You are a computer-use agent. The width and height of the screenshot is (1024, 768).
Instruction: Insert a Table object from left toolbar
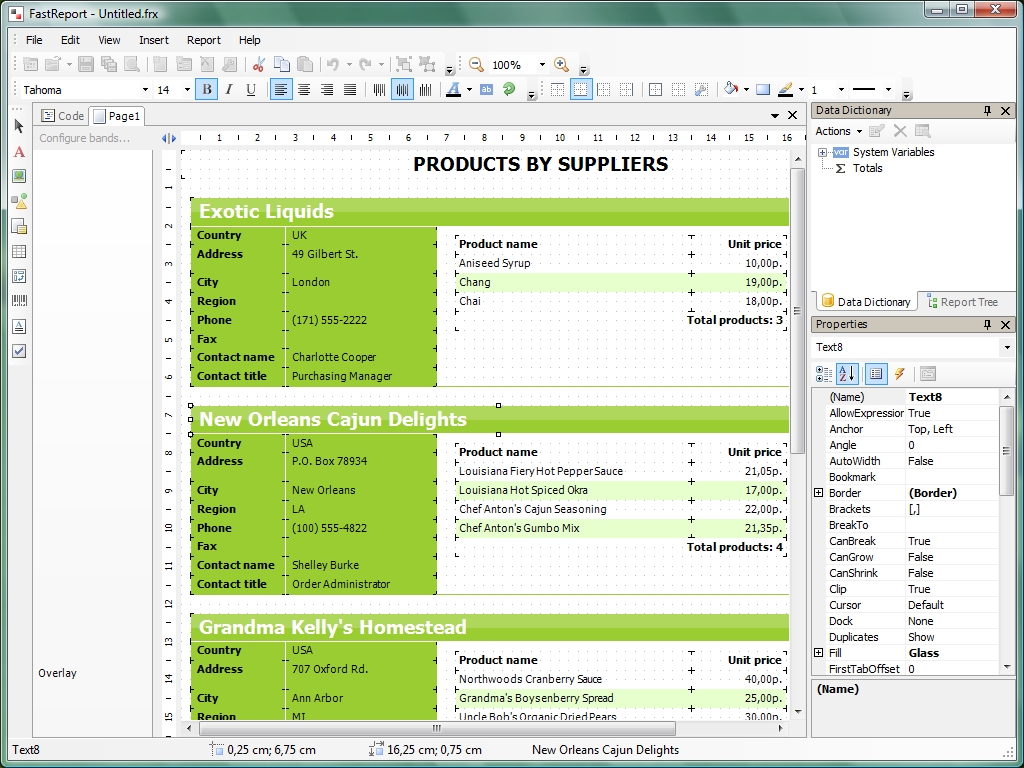click(19, 251)
